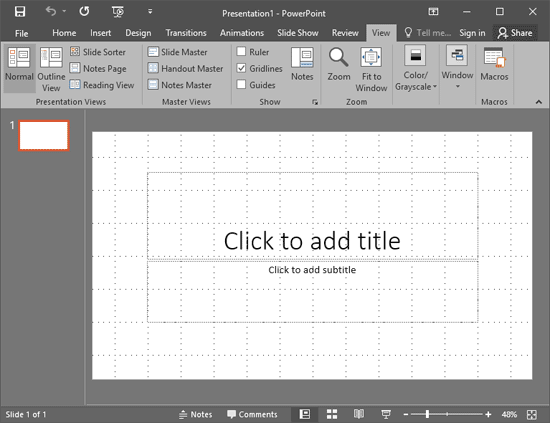
Task: Zoom in with the plus button
Action: 488,415
